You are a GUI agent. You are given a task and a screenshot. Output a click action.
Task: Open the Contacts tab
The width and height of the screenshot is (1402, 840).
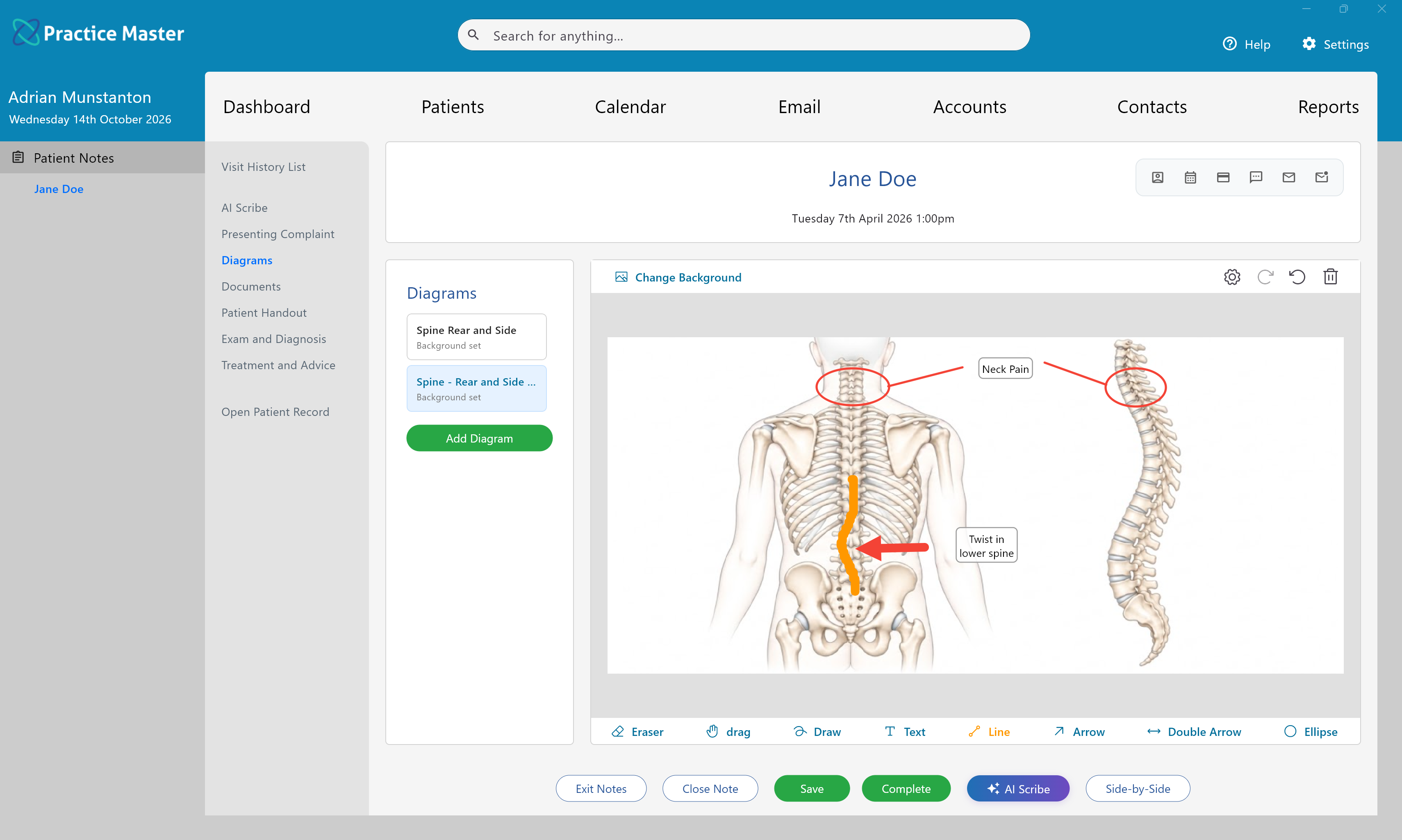(x=1152, y=107)
